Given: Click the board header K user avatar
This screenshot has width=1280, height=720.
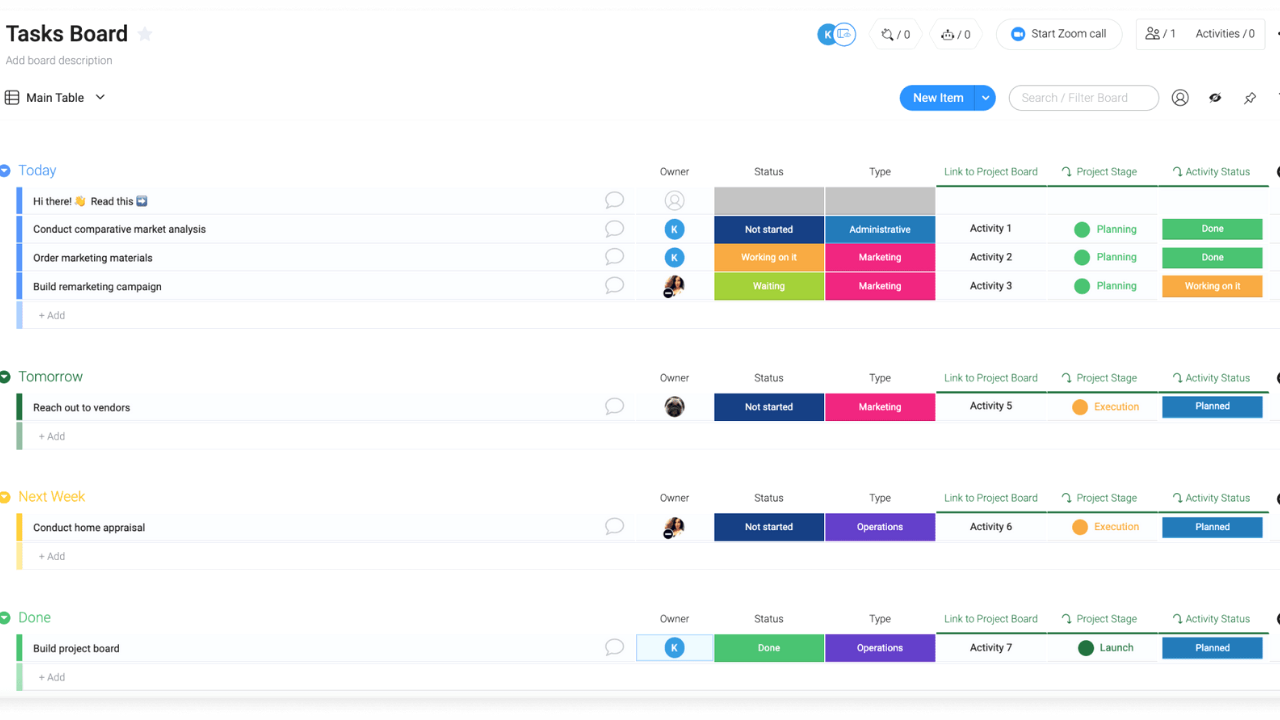Looking at the screenshot, I should point(827,35).
